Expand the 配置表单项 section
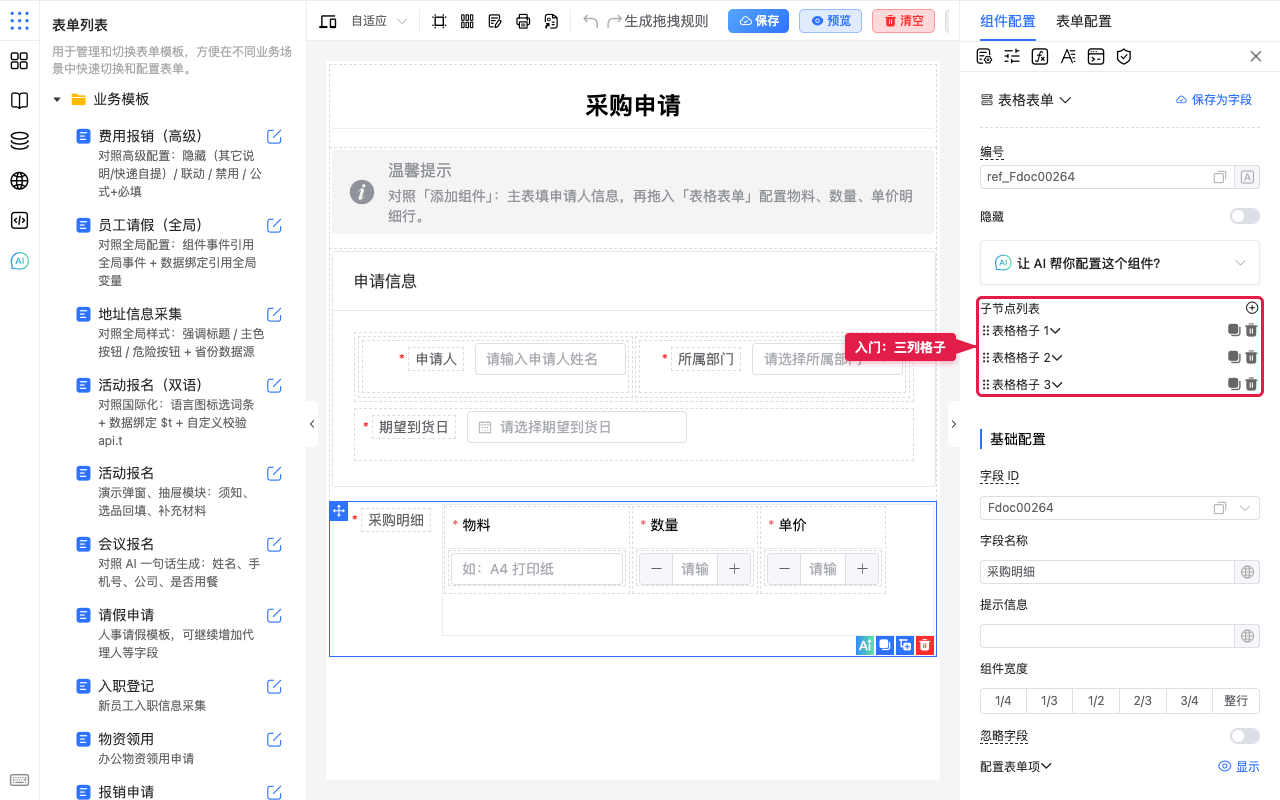 [x=1016, y=766]
